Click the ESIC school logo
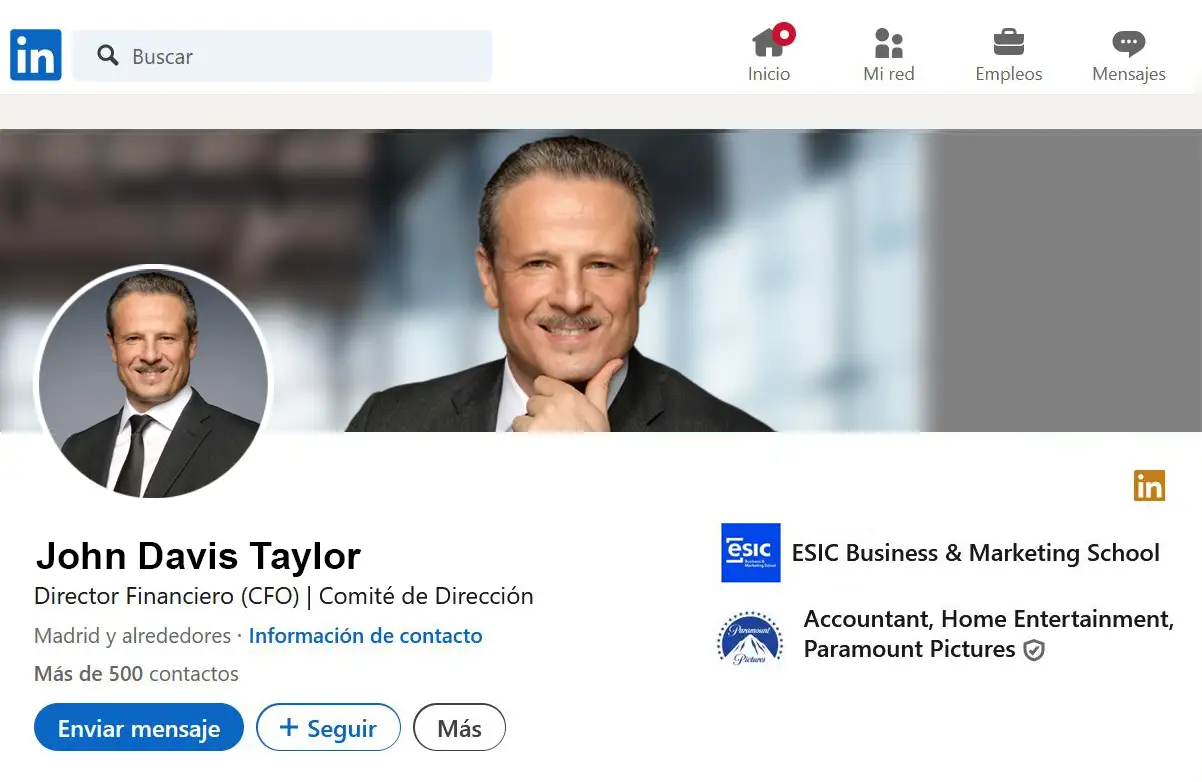The height and width of the screenshot is (782, 1202). click(x=750, y=552)
